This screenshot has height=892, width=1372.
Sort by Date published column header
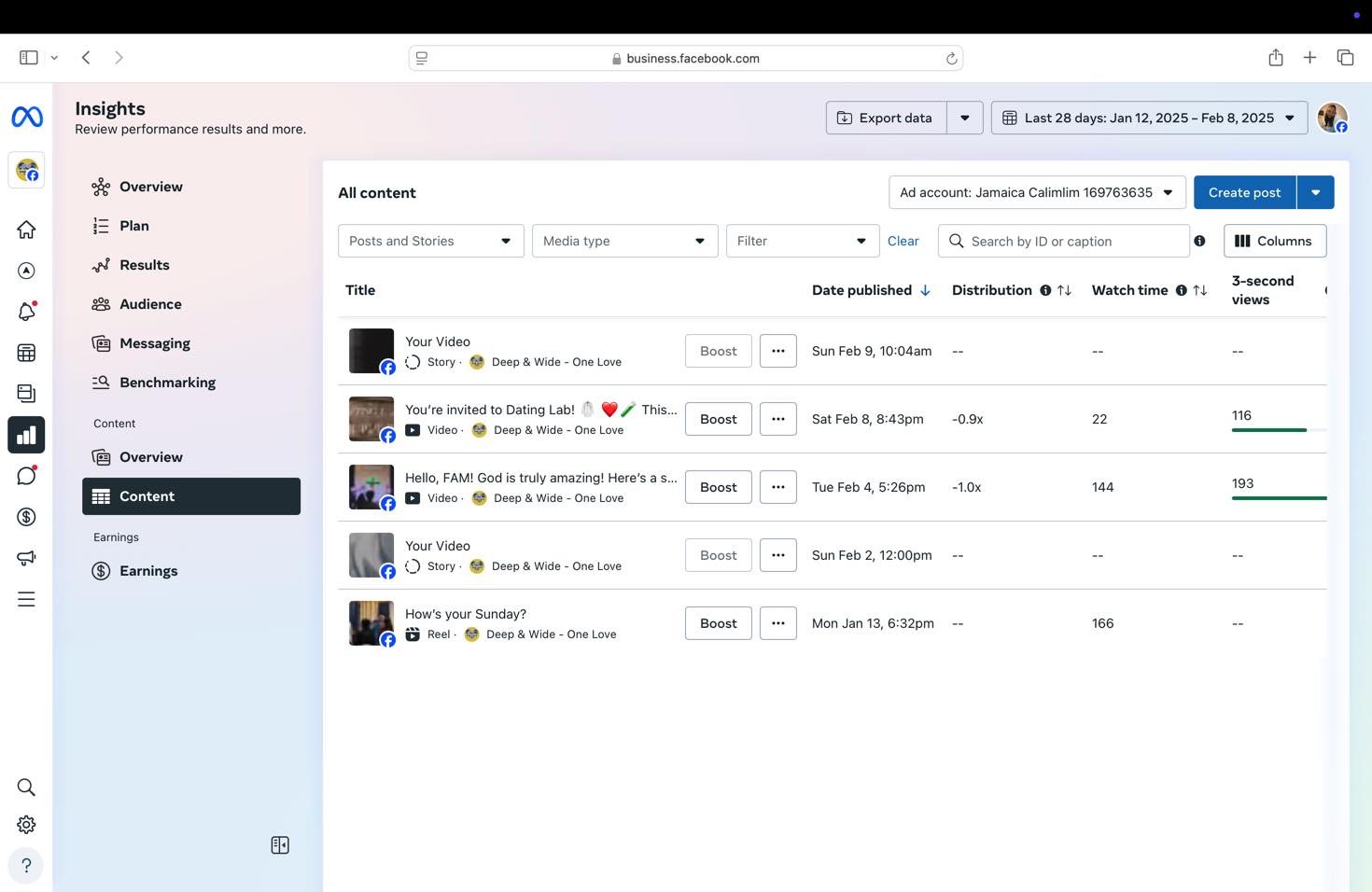point(871,290)
